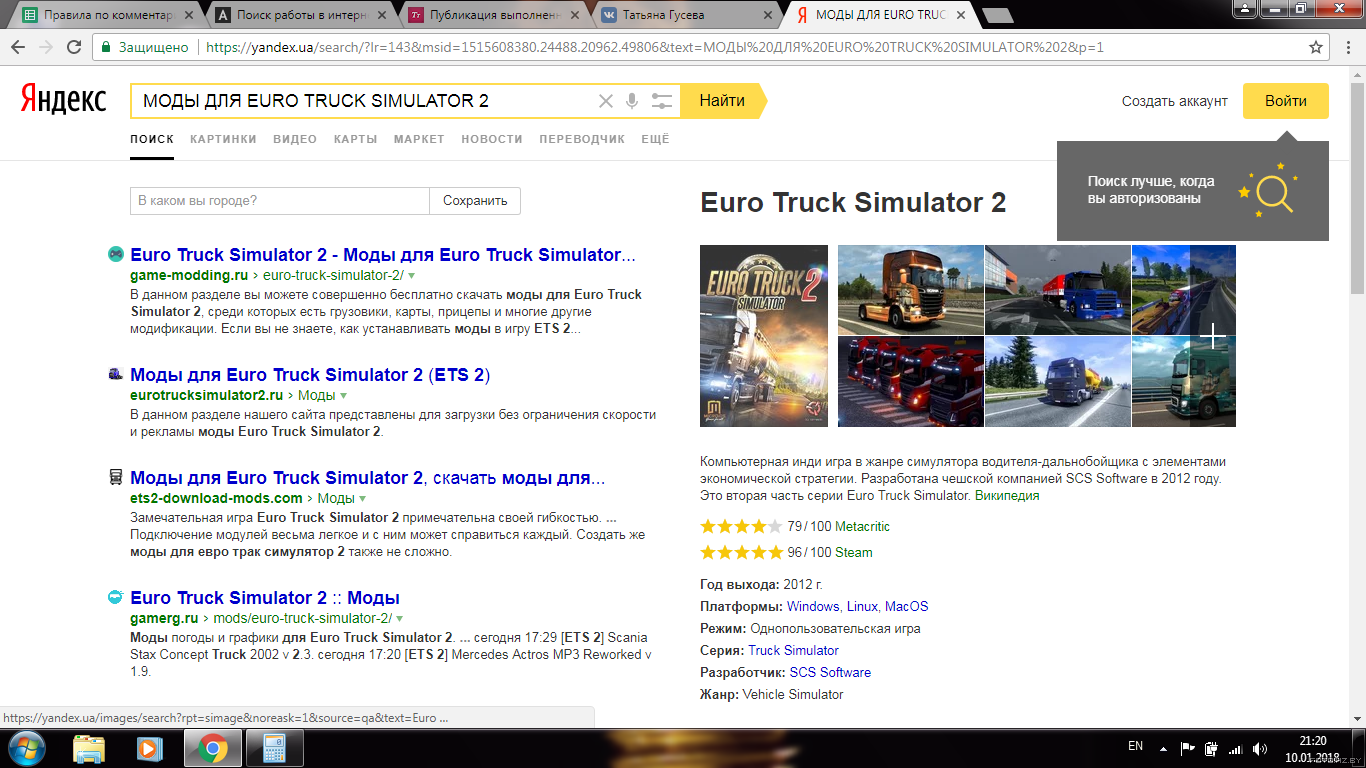Open row of red trucks thumbnail

click(910, 382)
